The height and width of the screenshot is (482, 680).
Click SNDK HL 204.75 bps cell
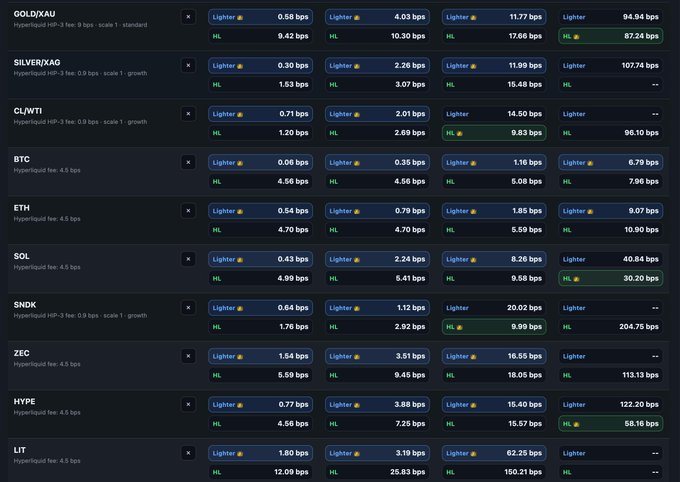point(611,327)
